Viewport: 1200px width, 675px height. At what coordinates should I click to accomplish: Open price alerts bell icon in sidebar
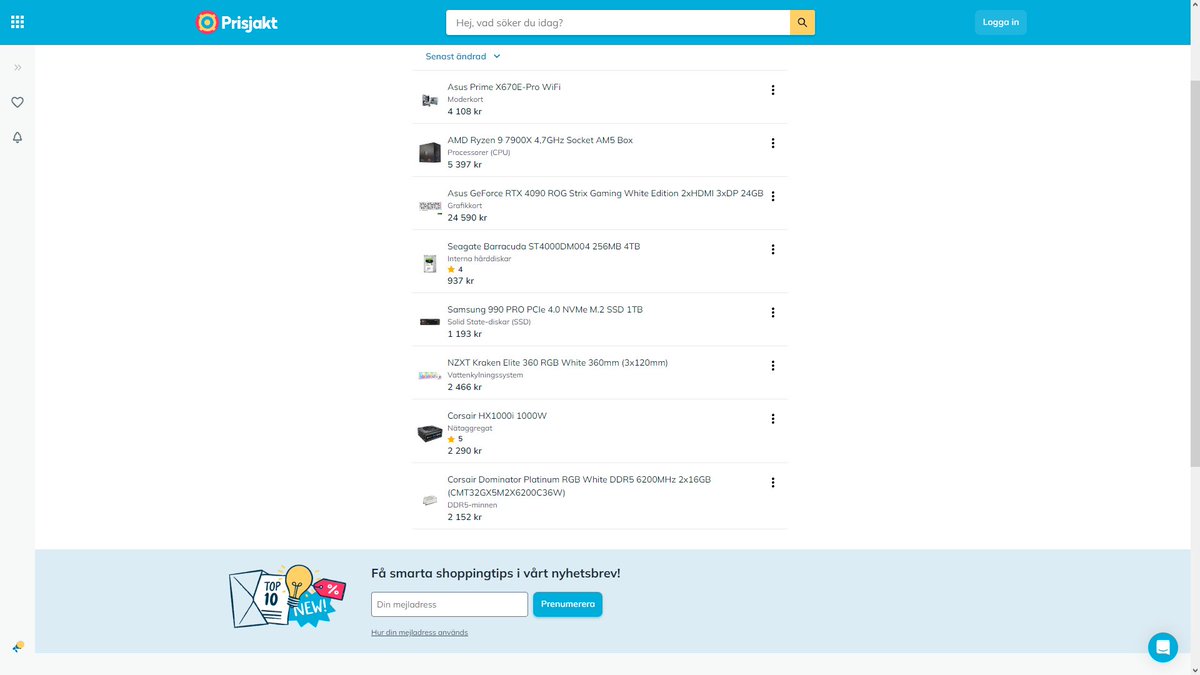17,137
